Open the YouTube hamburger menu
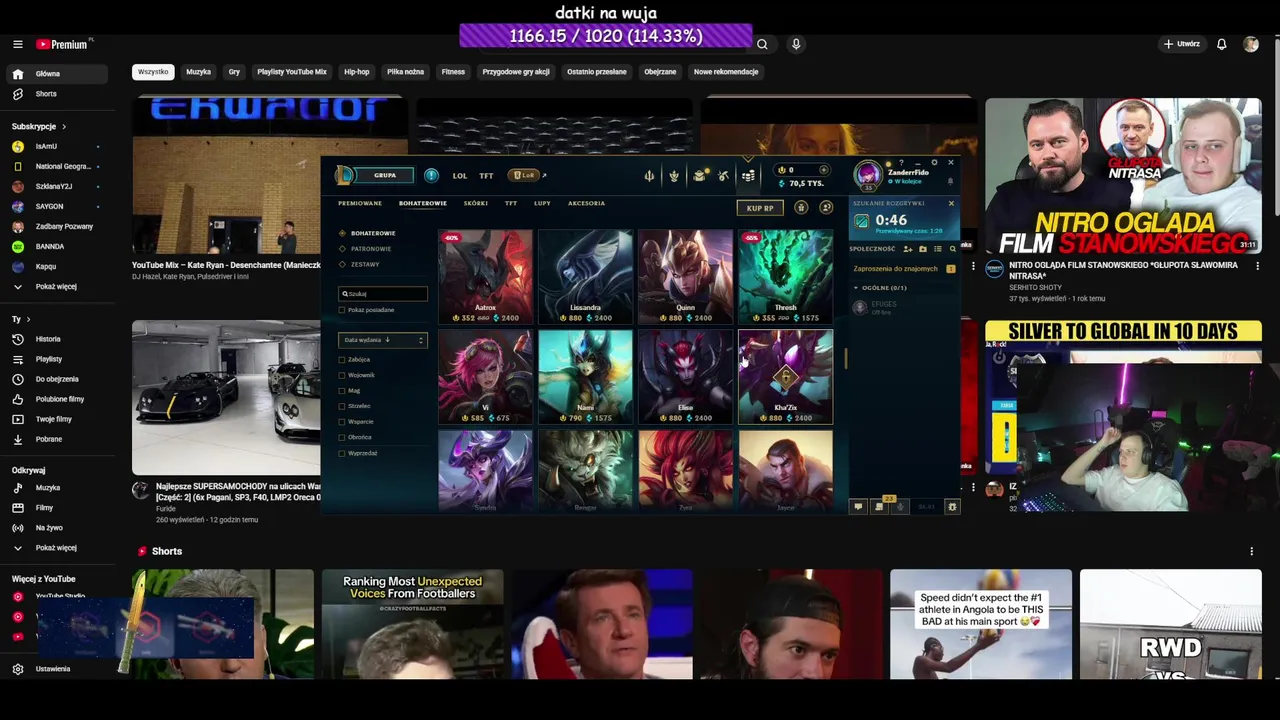Image resolution: width=1280 pixels, height=720 pixels. [17, 44]
